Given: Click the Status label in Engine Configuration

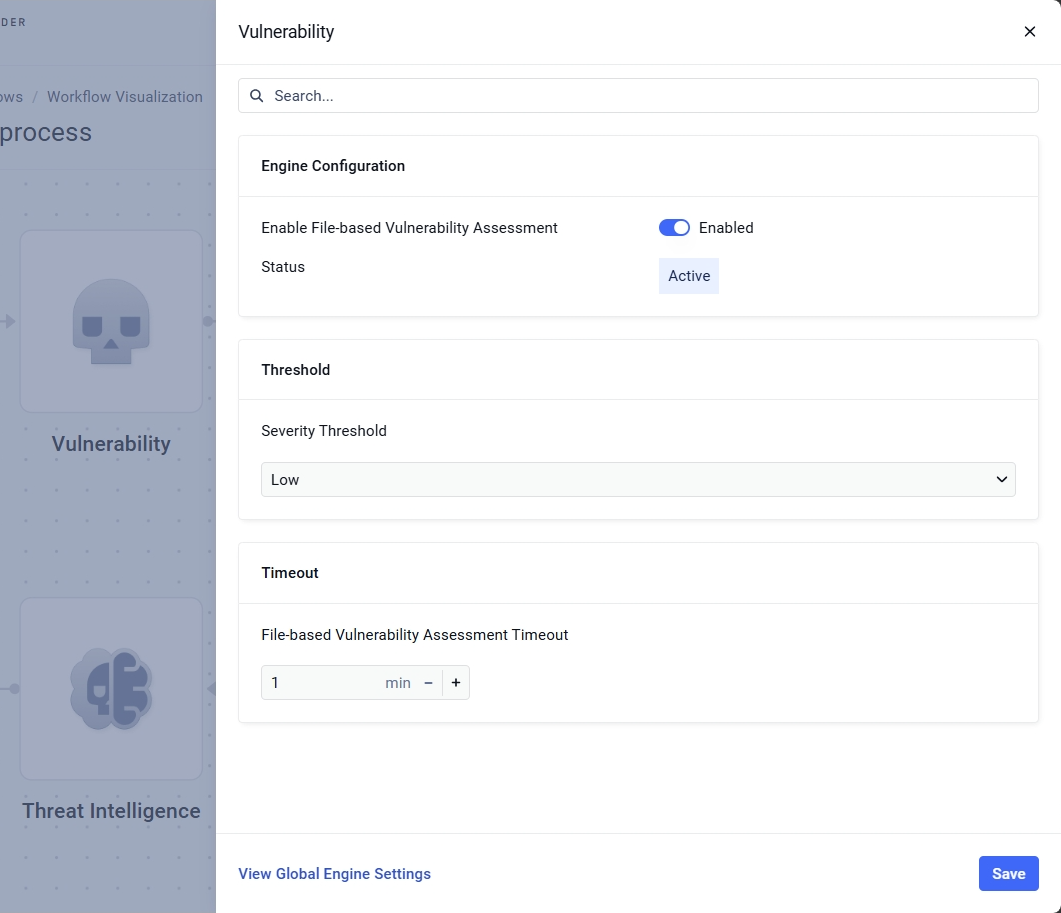Looking at the screenshot, I should (283, 267).
